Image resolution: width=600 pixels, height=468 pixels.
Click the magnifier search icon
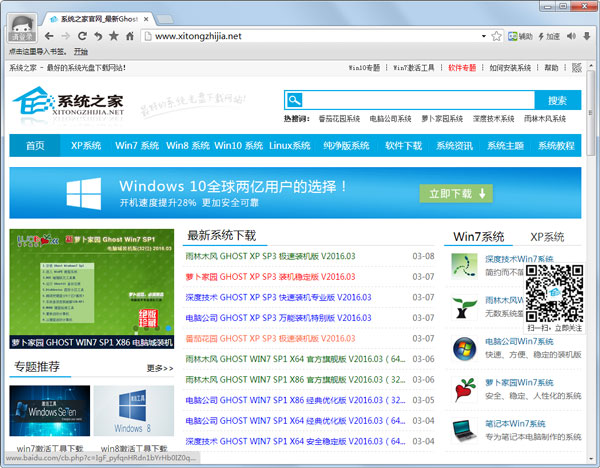coord(294,100)
